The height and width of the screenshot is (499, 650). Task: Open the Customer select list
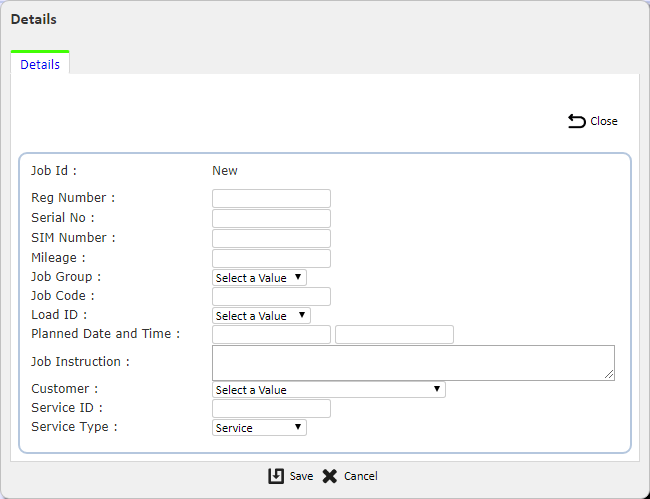(x=329, y=390)
